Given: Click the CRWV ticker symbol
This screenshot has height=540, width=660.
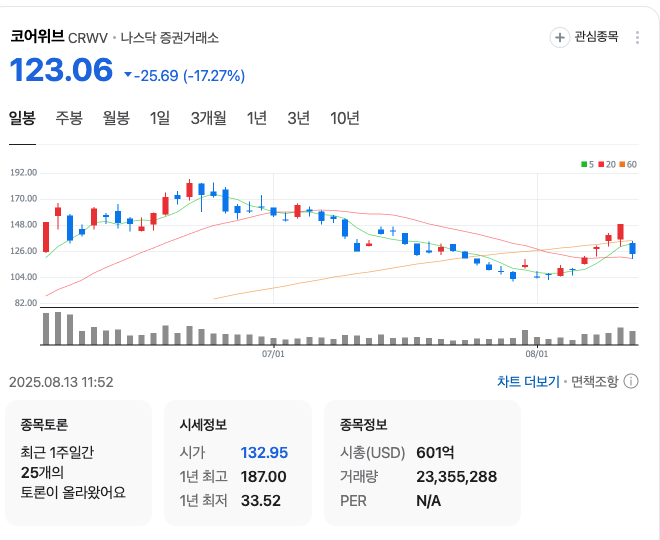Looking at the screenshot, I should pos(88,38).
